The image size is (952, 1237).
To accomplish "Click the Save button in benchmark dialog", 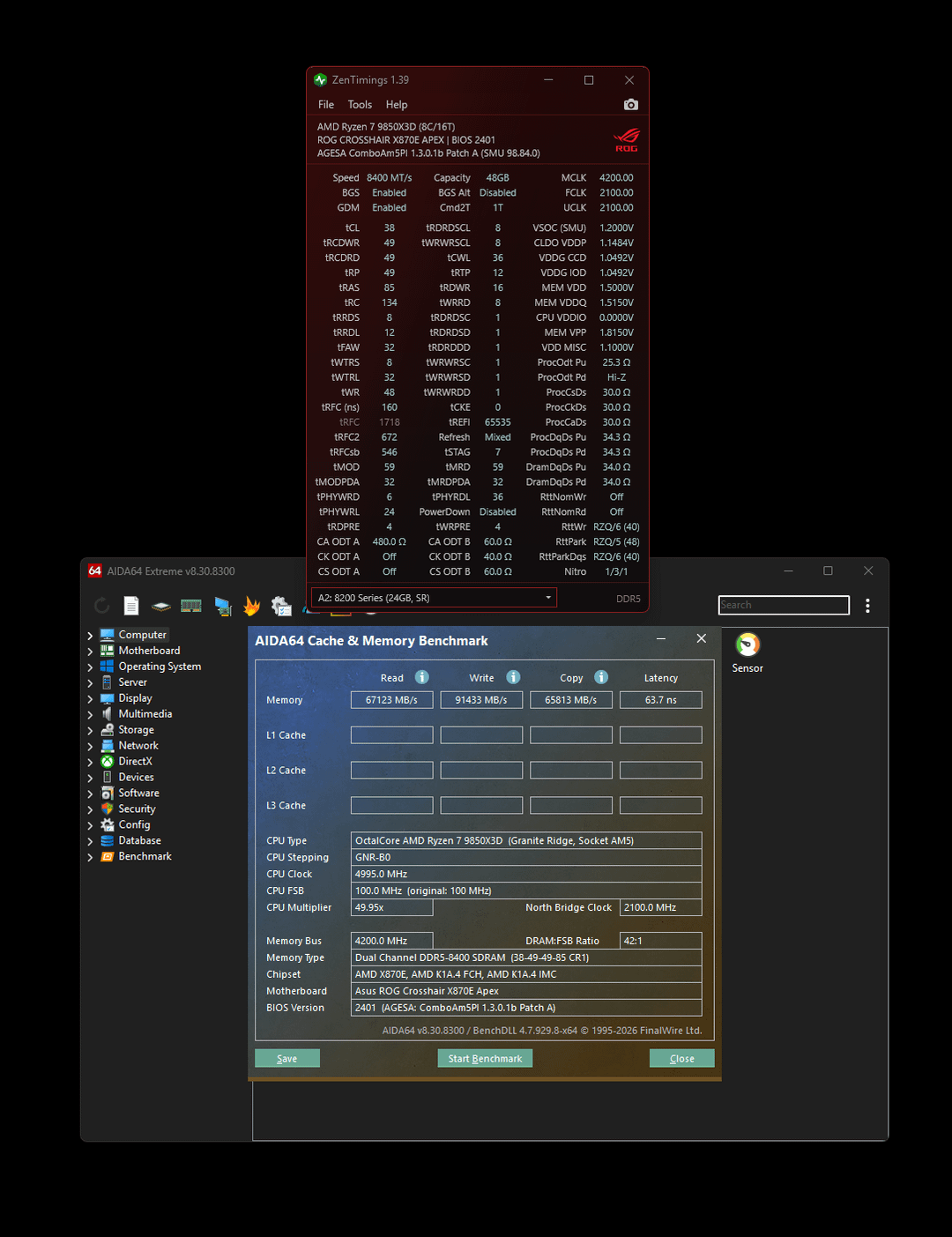I will click(x=287, y=1058).
